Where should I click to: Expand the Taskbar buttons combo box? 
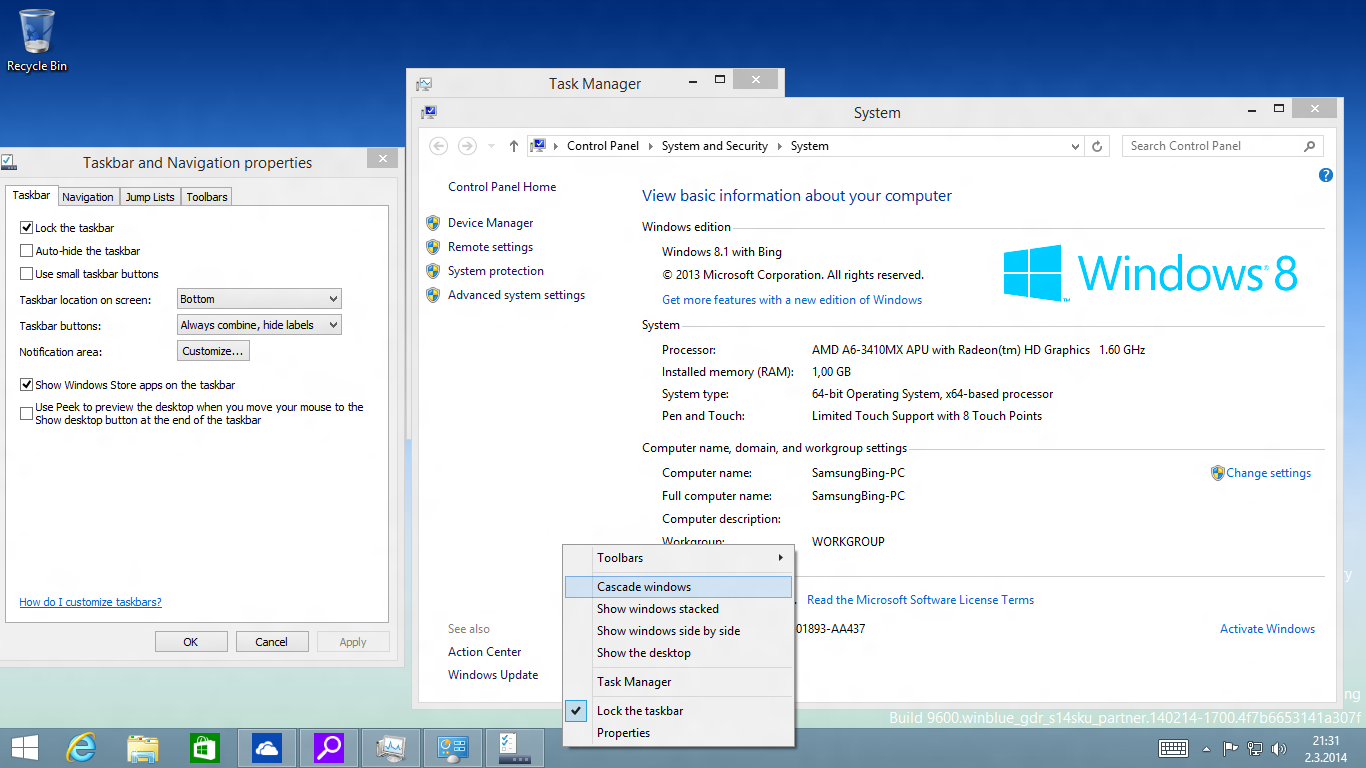point(259,325)
